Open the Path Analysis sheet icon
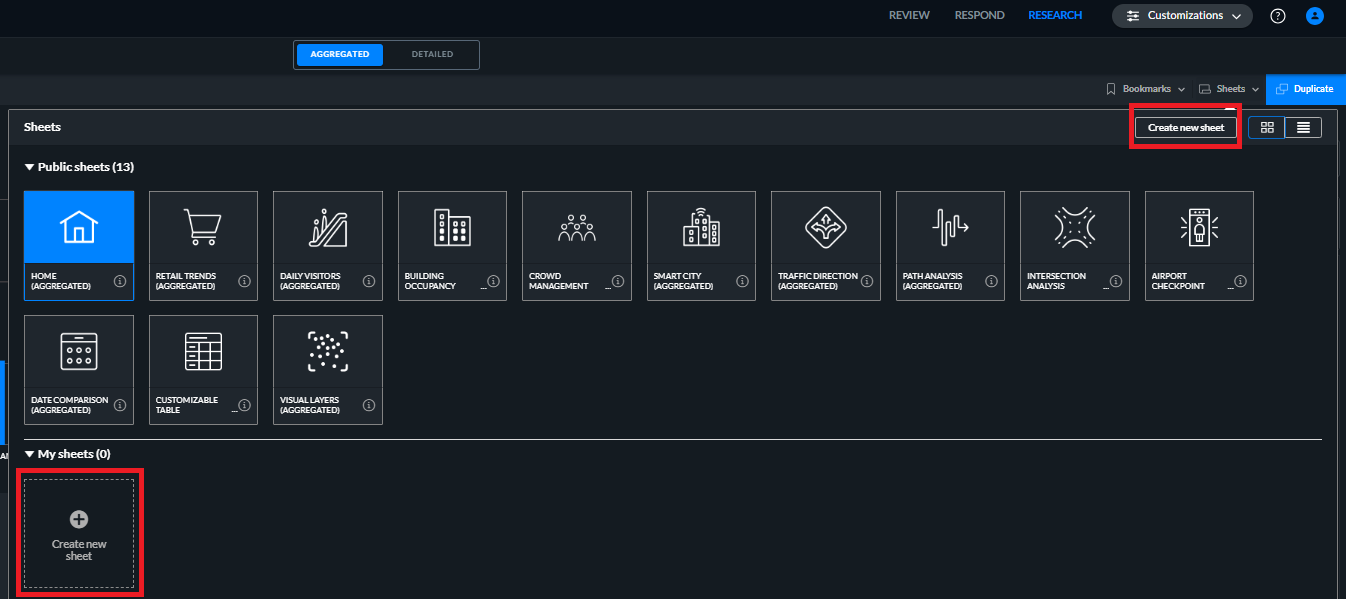1346x599 pixels. 950,228
